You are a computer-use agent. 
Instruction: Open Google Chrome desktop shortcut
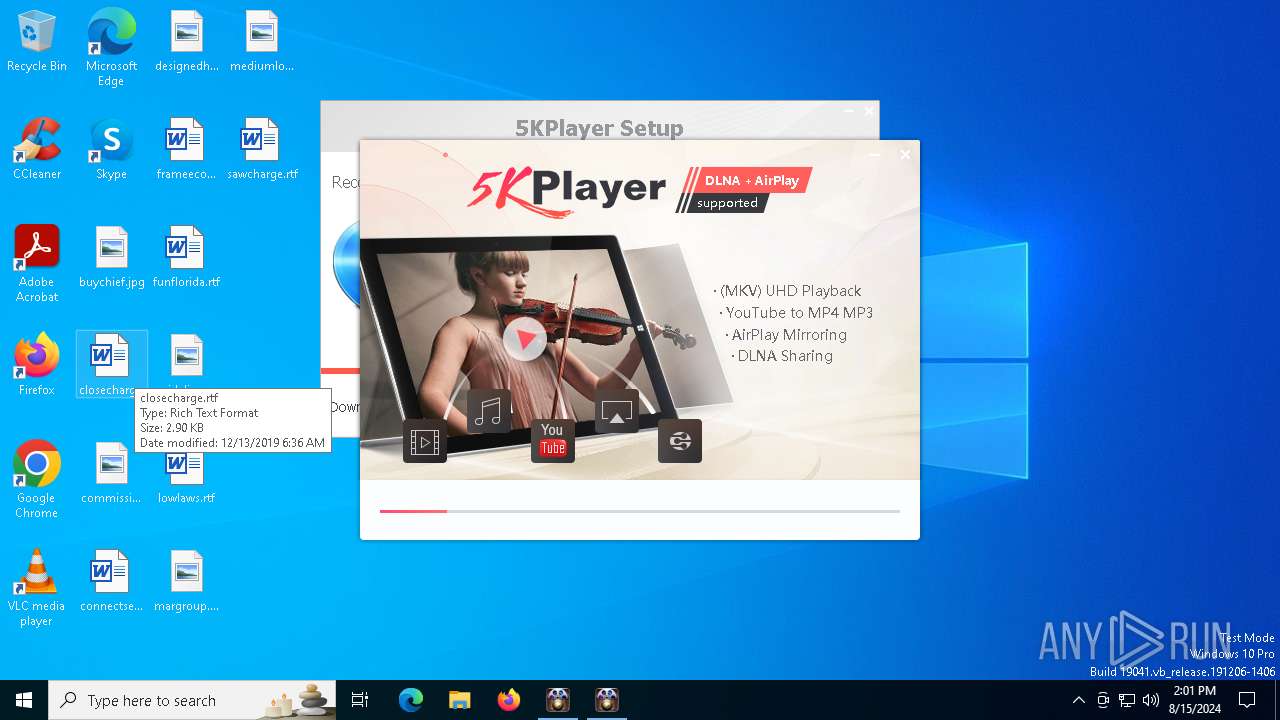click(x=37, y=480)
